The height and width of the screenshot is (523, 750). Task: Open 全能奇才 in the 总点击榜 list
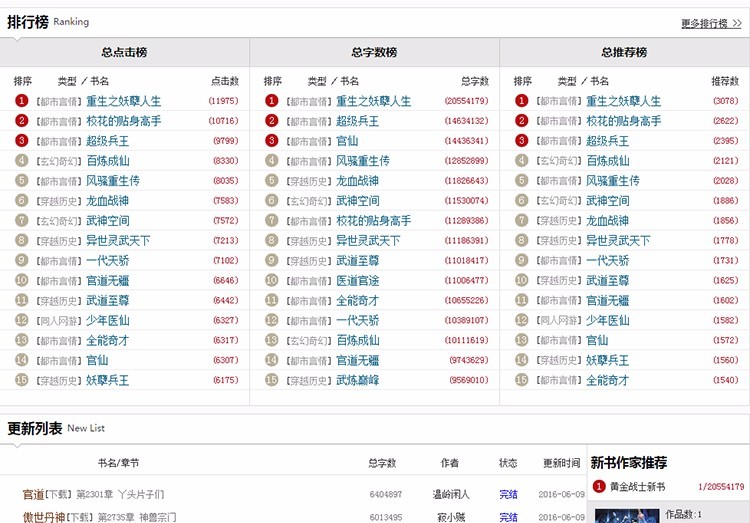108,341
